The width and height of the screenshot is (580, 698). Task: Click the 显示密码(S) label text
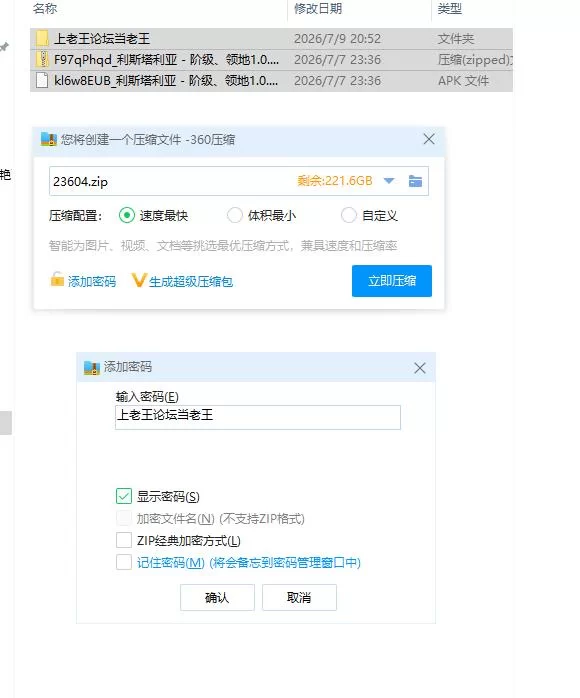point(168,496)
